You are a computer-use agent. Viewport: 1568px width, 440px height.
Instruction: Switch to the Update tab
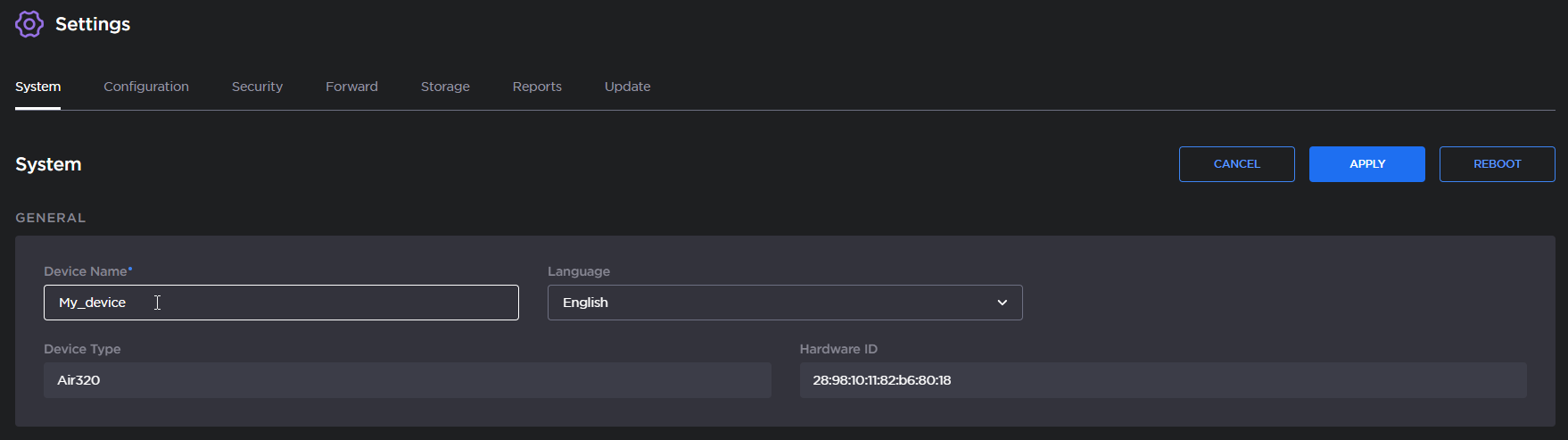point(627,87)
